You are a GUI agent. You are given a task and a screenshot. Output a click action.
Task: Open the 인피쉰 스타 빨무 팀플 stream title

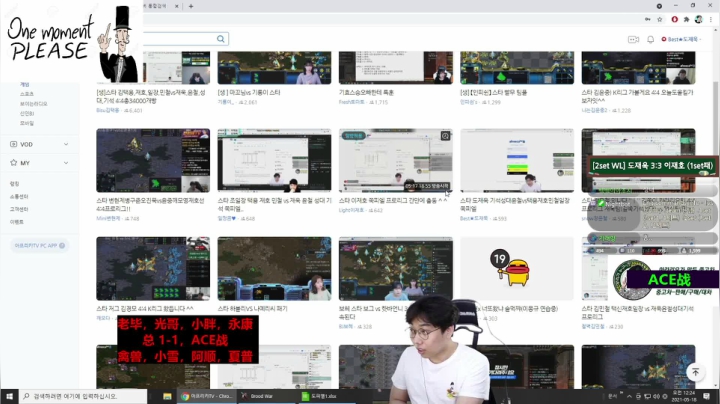click(x=494, y=92)
